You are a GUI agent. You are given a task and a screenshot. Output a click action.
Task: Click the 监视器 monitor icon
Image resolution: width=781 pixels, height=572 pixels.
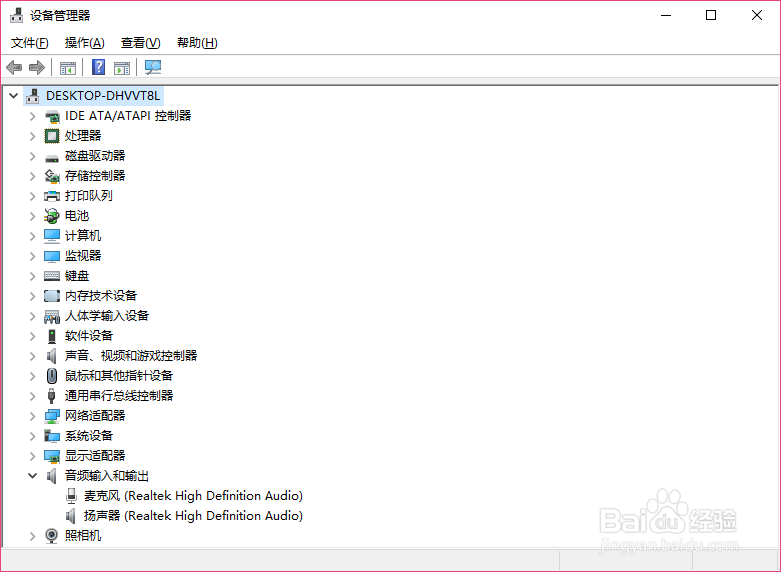(x=52, y=256)
